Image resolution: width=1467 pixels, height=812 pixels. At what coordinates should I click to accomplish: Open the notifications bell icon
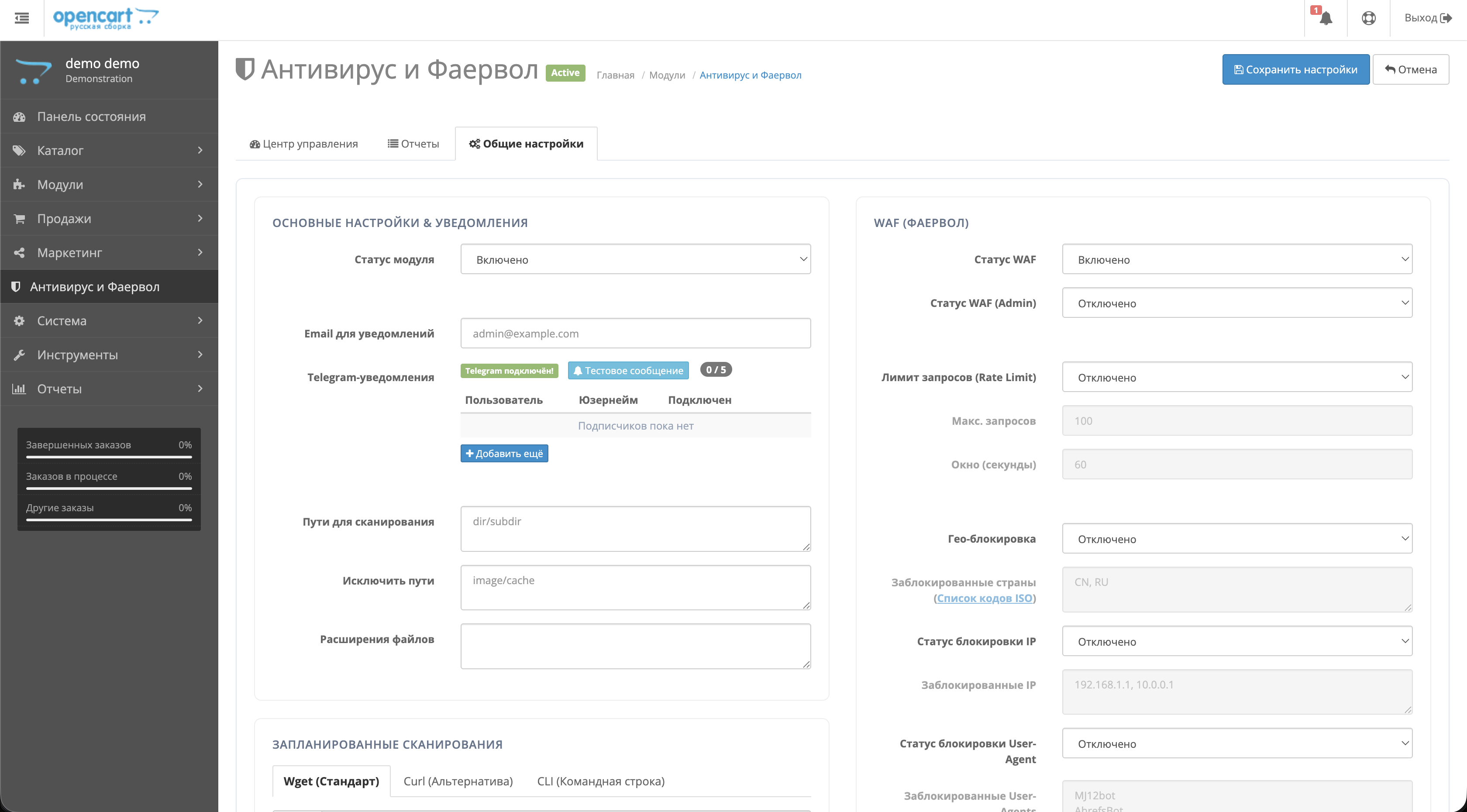[x=1326, y=18]
